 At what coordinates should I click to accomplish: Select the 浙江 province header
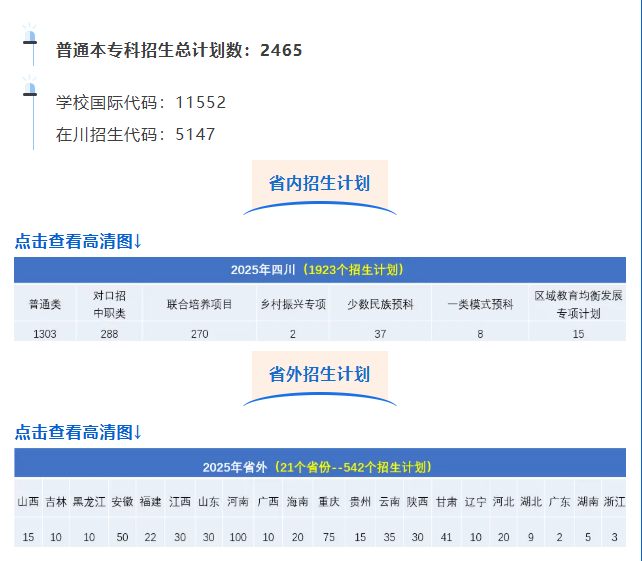coord(614,502)
